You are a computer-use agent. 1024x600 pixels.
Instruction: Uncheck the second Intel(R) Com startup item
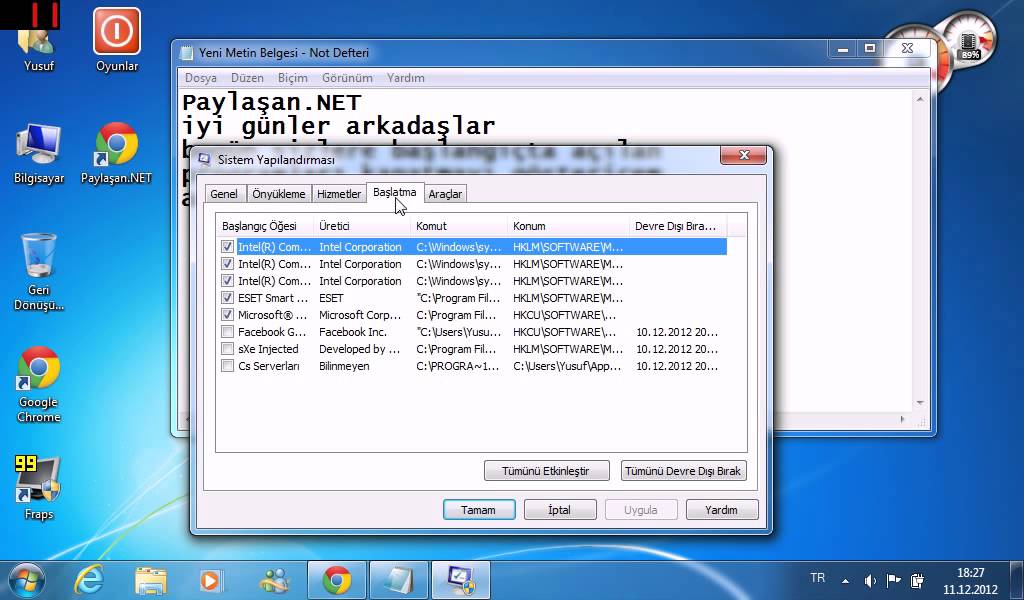(x=227, y=264)
